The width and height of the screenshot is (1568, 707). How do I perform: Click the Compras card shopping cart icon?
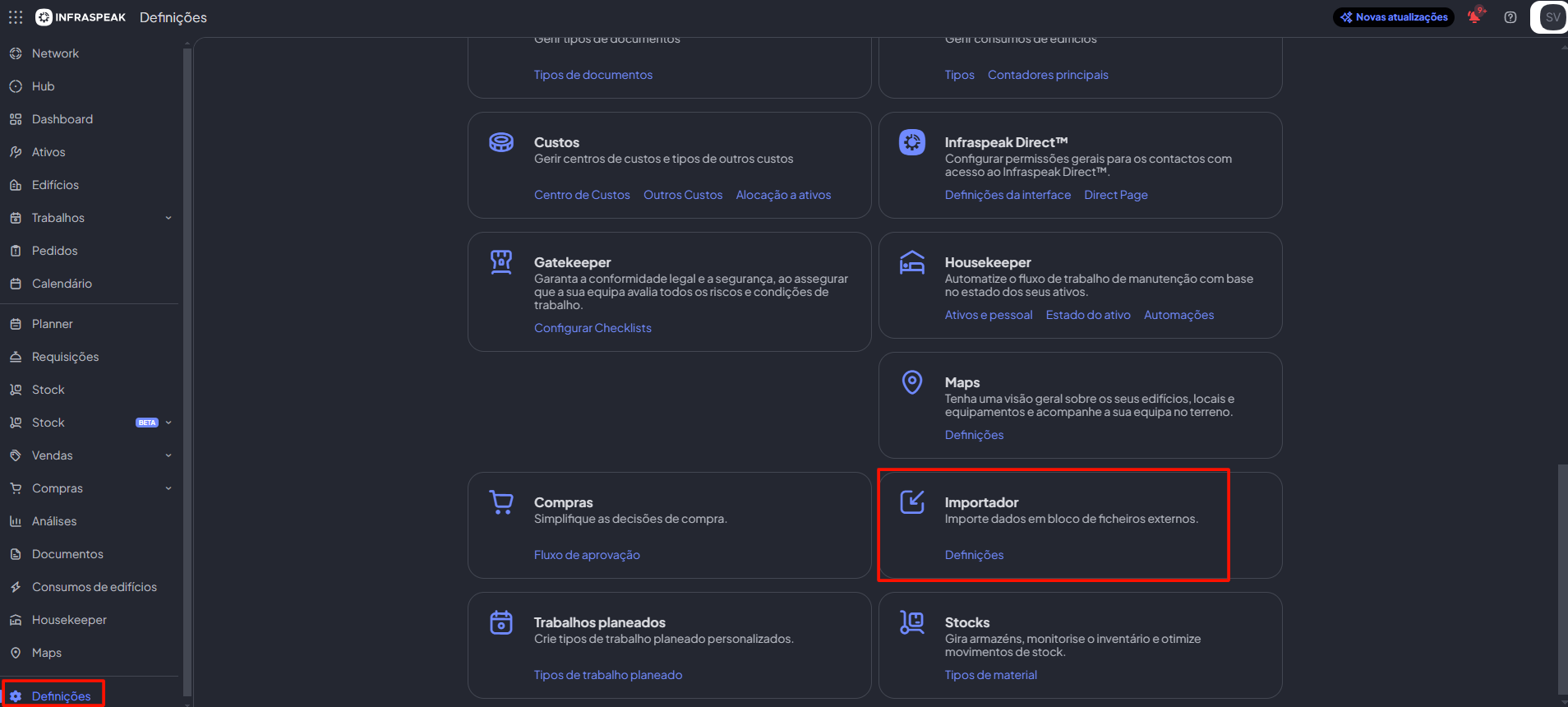pyautogui.click(x=501, y=502)
